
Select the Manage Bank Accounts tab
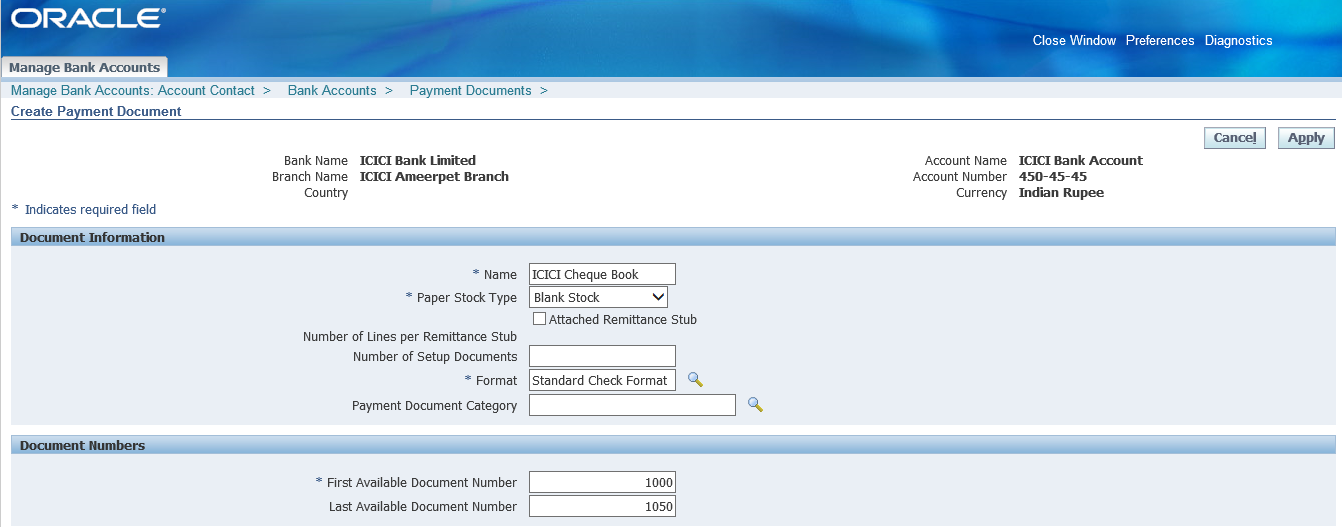coord(85,67)
